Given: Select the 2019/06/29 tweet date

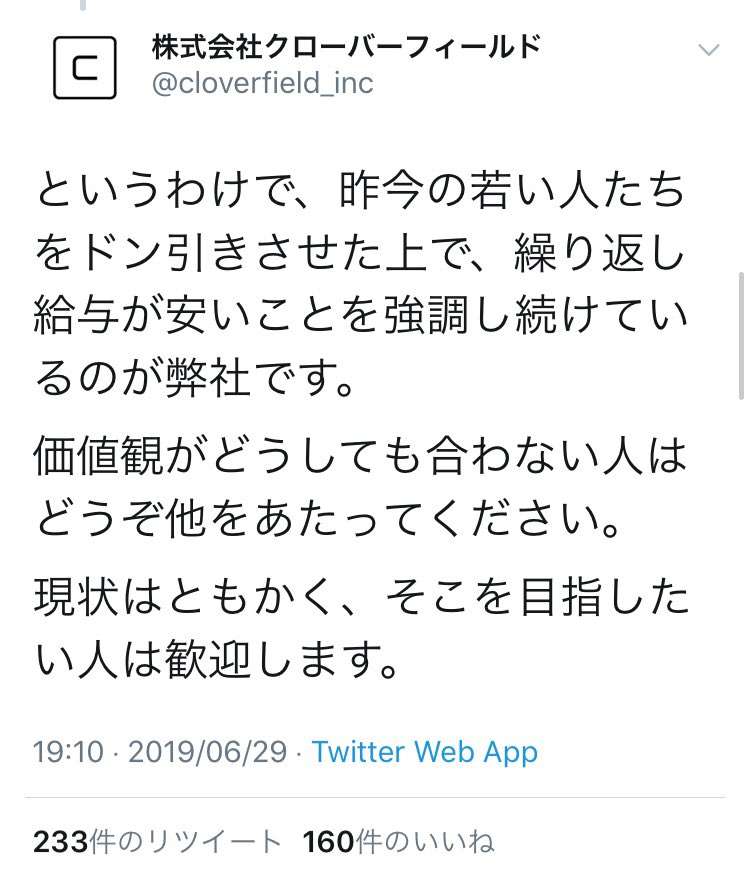Looking at the screenshot, I should (208, 752).
